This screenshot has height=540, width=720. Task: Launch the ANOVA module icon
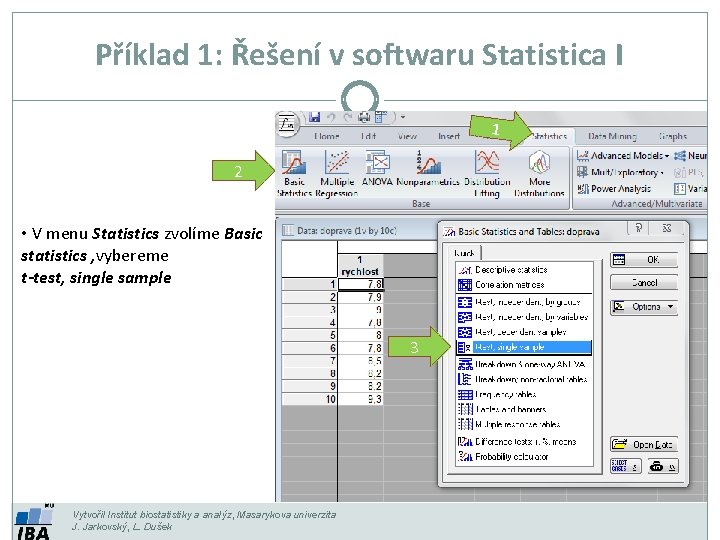377,168
